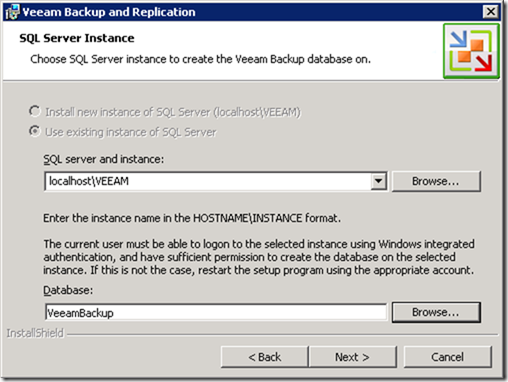Click the SQL server and instance label
Screen dimensions: 508x382
(x=104, y=159)
